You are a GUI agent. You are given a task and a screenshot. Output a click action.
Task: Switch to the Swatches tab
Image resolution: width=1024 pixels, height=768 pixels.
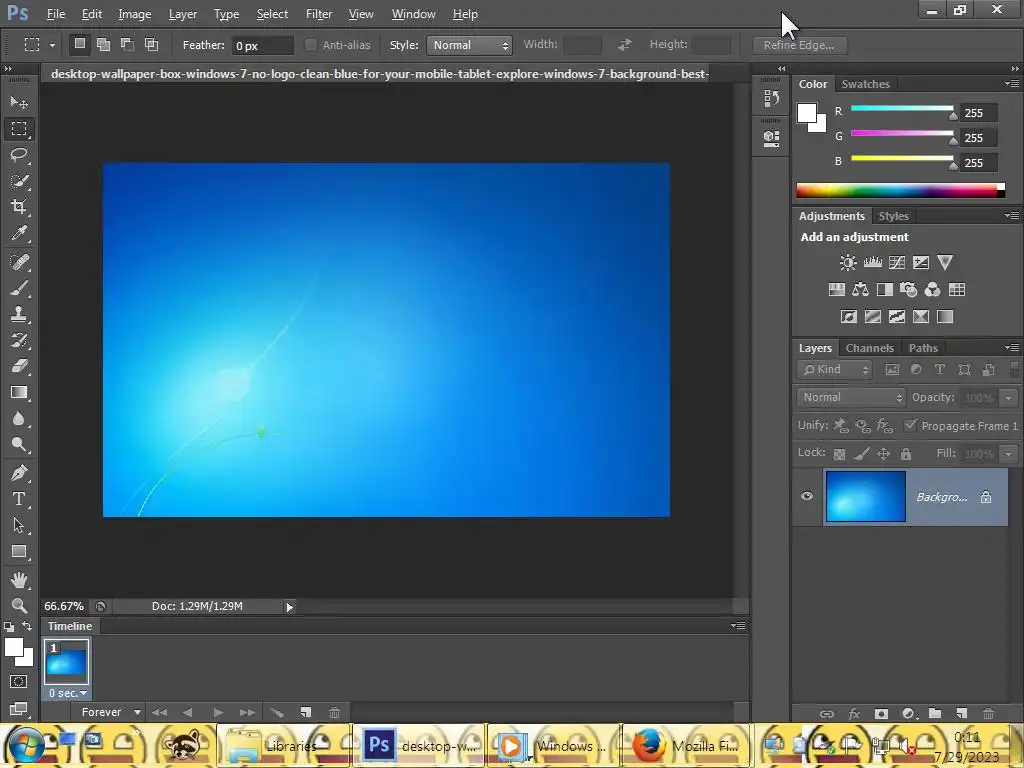tap(865, 84)
